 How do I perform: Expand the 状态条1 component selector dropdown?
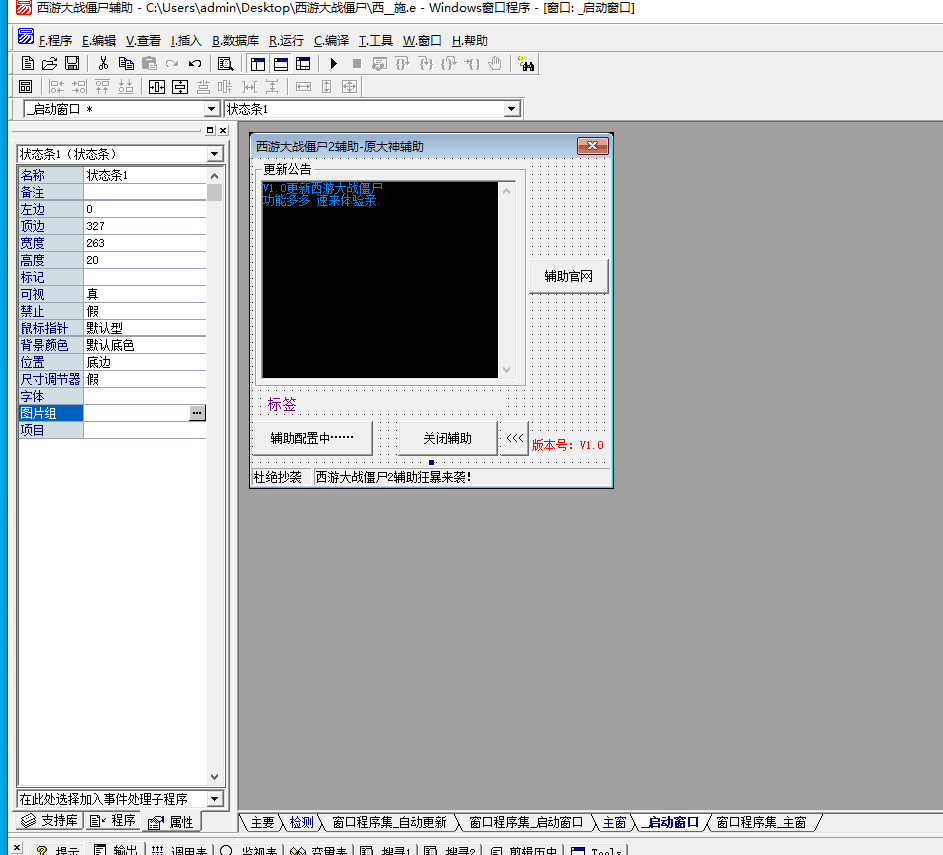pos(511,109)
